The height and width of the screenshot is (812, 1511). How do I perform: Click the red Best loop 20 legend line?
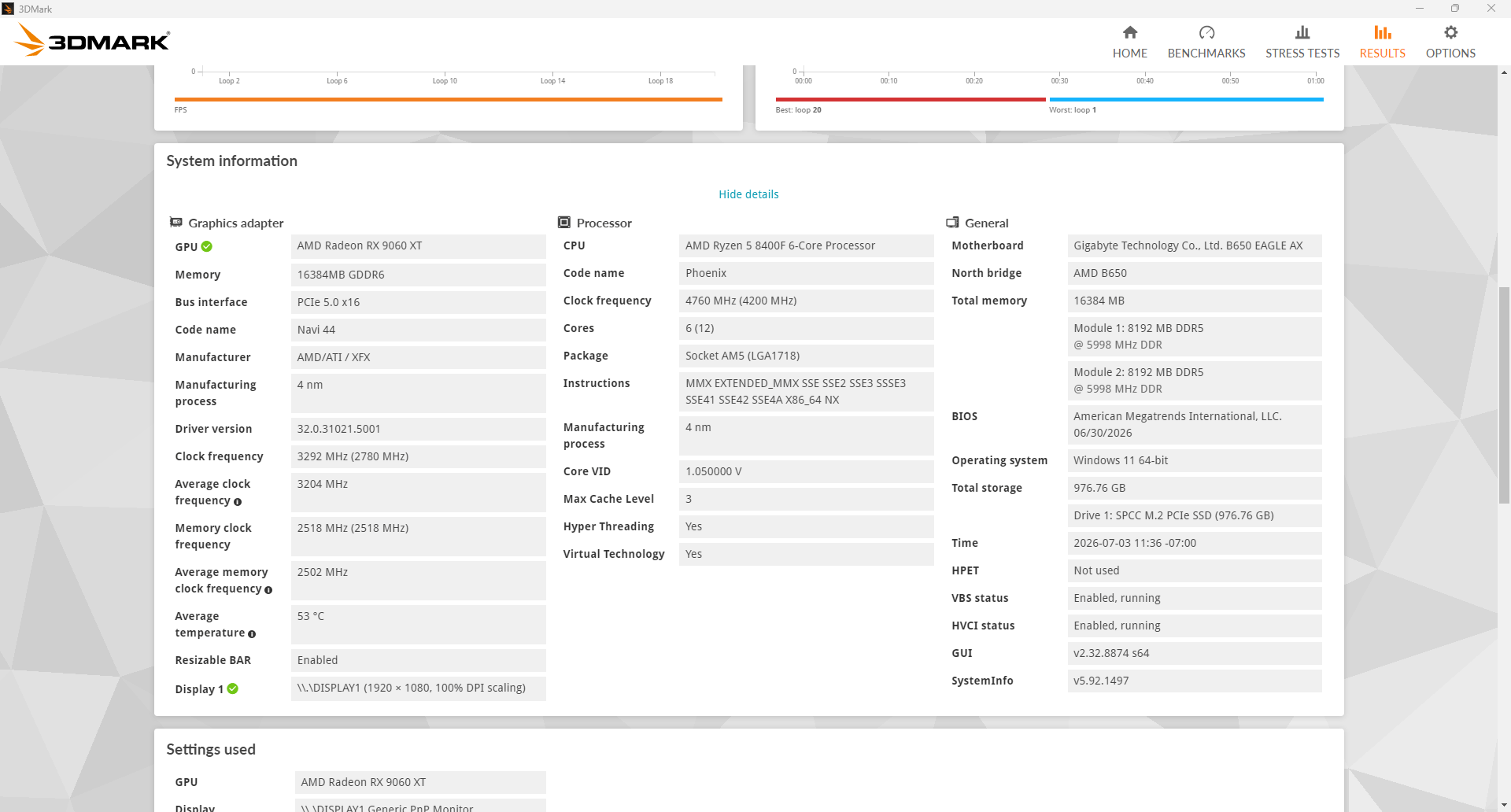(911, 99)
